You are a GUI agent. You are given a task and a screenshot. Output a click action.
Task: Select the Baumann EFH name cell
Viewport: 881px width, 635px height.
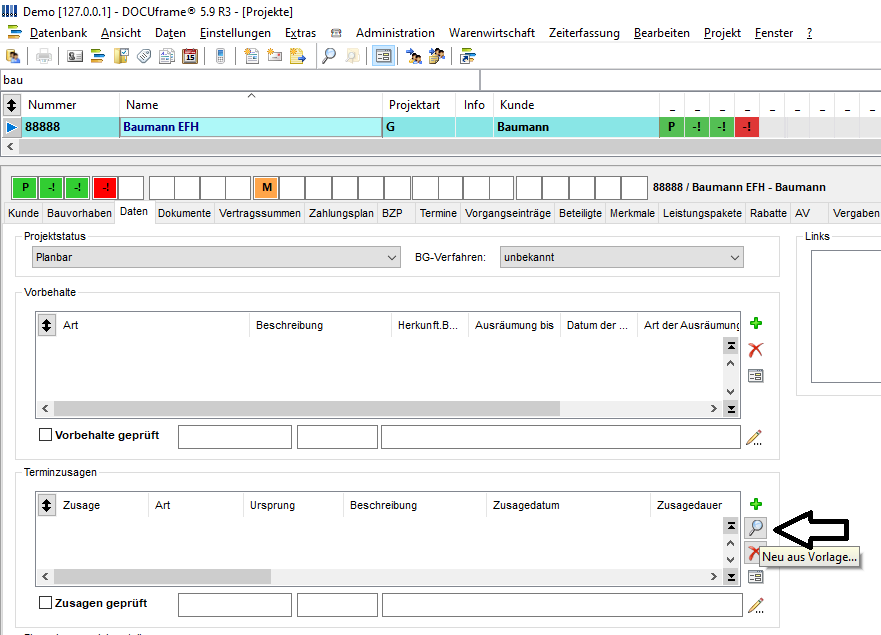click(251, 127)
